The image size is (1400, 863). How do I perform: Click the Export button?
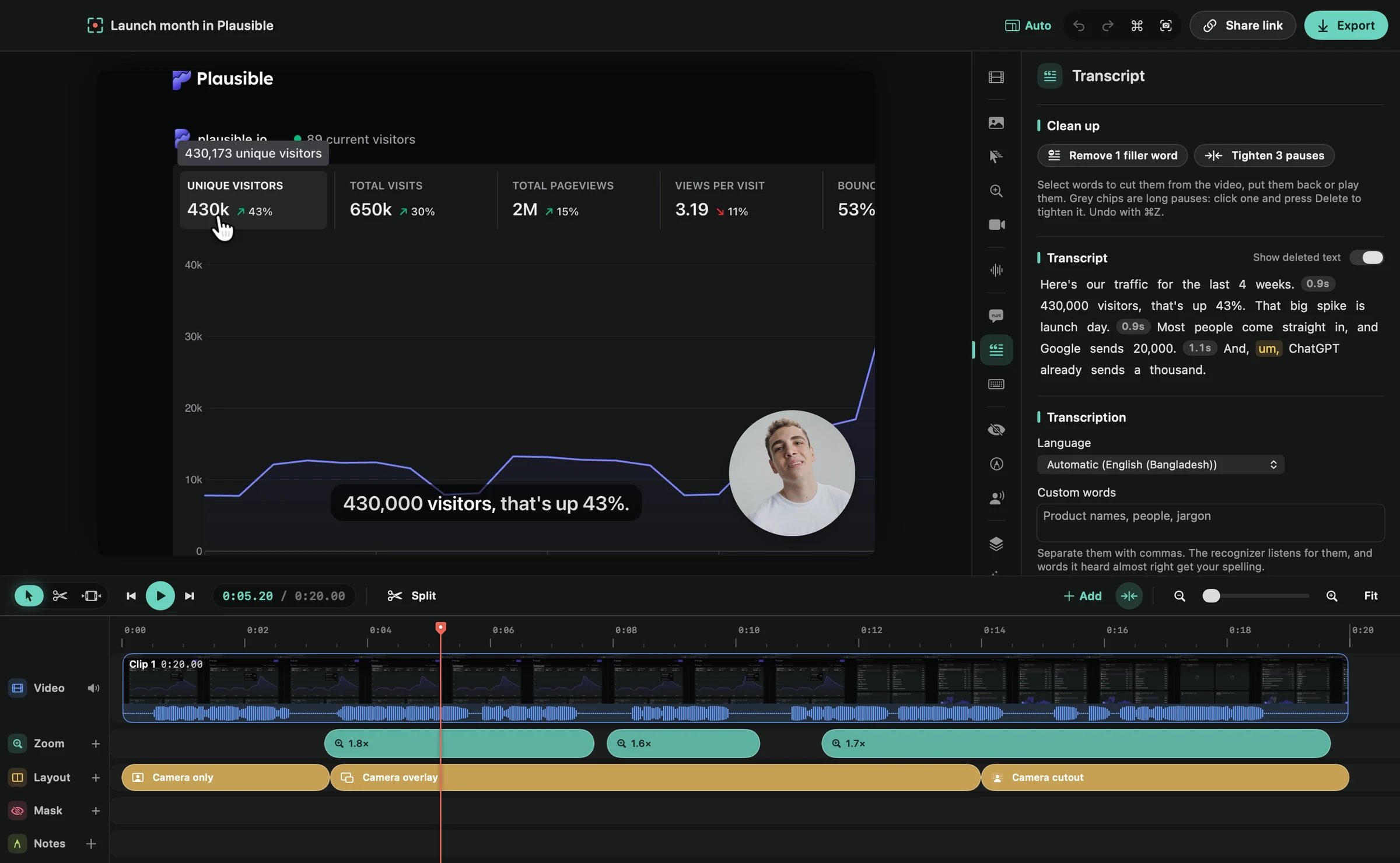pos(1346,26)
